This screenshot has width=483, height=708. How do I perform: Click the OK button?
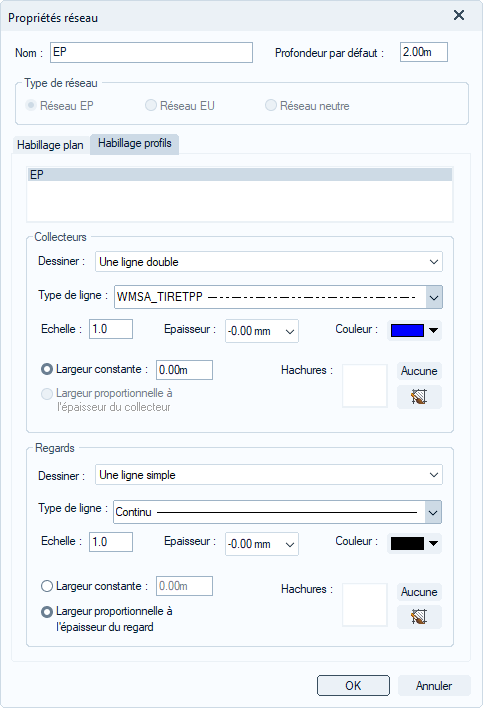click(x=353, y=685)
